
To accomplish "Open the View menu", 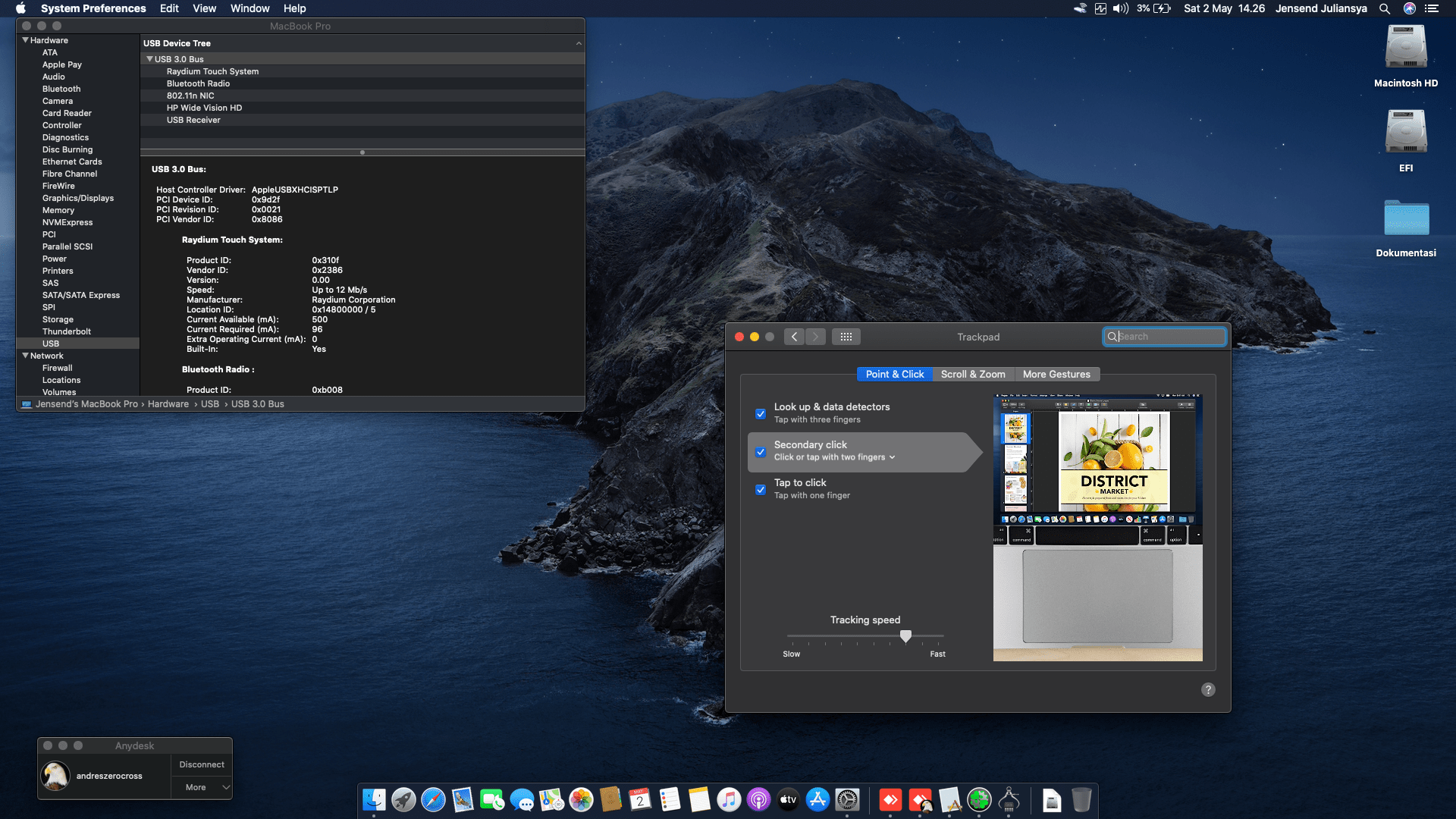I will (x=204, y=8).
